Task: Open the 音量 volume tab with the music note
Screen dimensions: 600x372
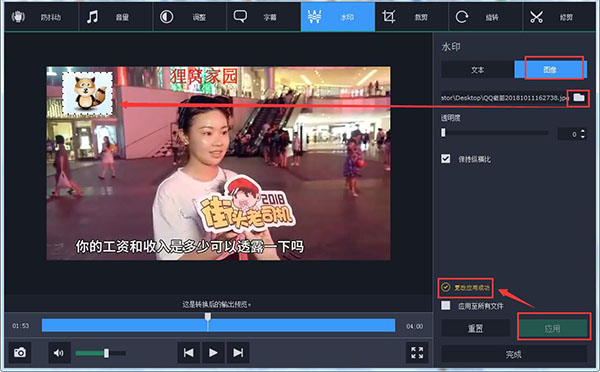Action: pyautogui.click(x=116, y=17)
